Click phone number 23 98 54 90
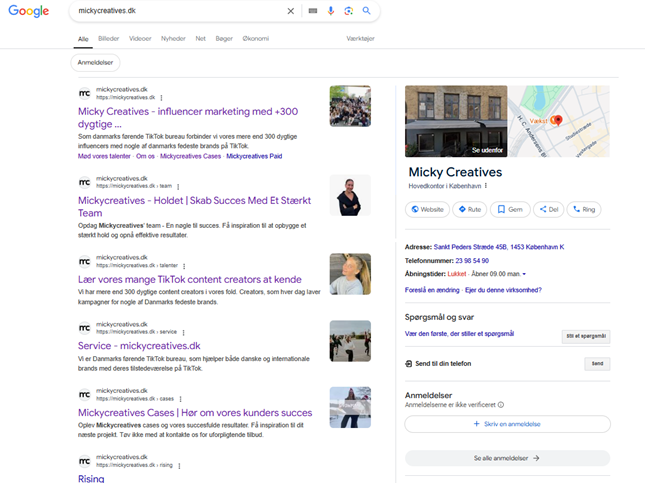This screenshot has height=483, width=645. click(x=472, y=261)
